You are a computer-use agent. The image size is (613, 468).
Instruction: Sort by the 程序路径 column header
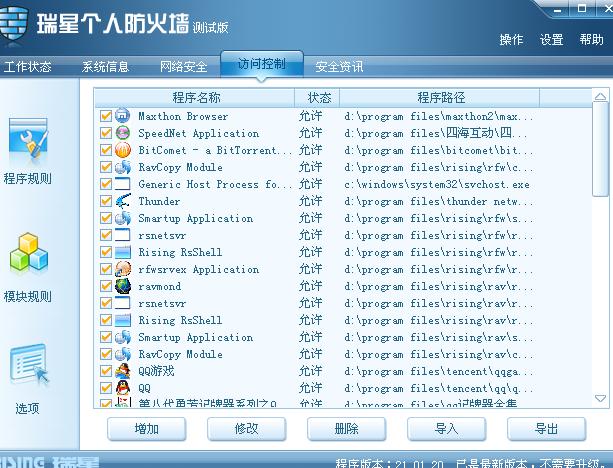440,98
